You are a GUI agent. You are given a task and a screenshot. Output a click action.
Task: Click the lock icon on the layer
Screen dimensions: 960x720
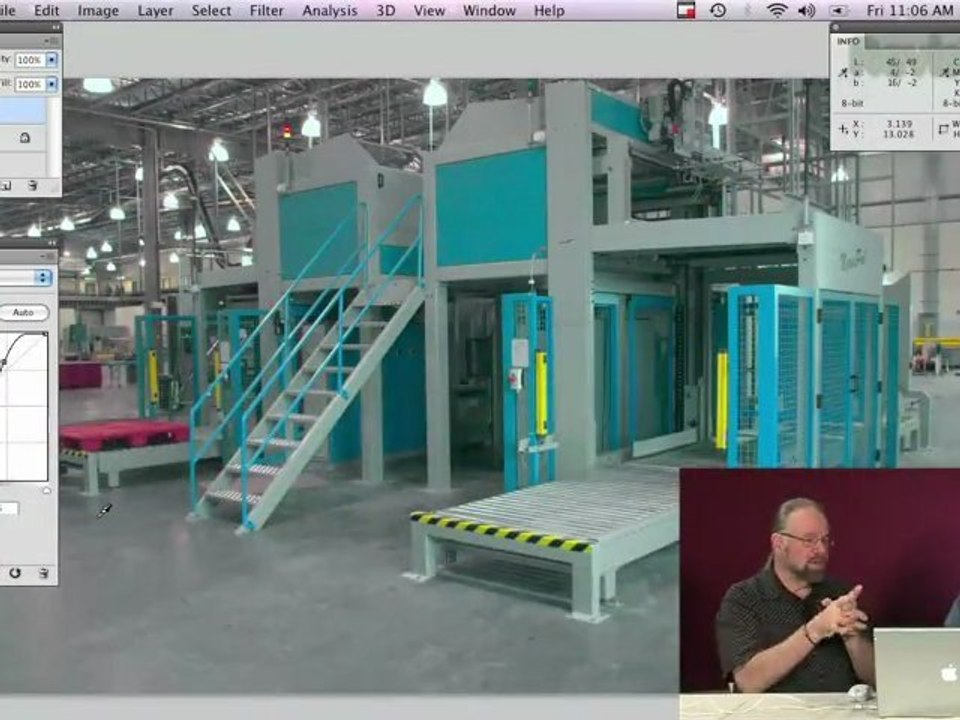[24, 137]
